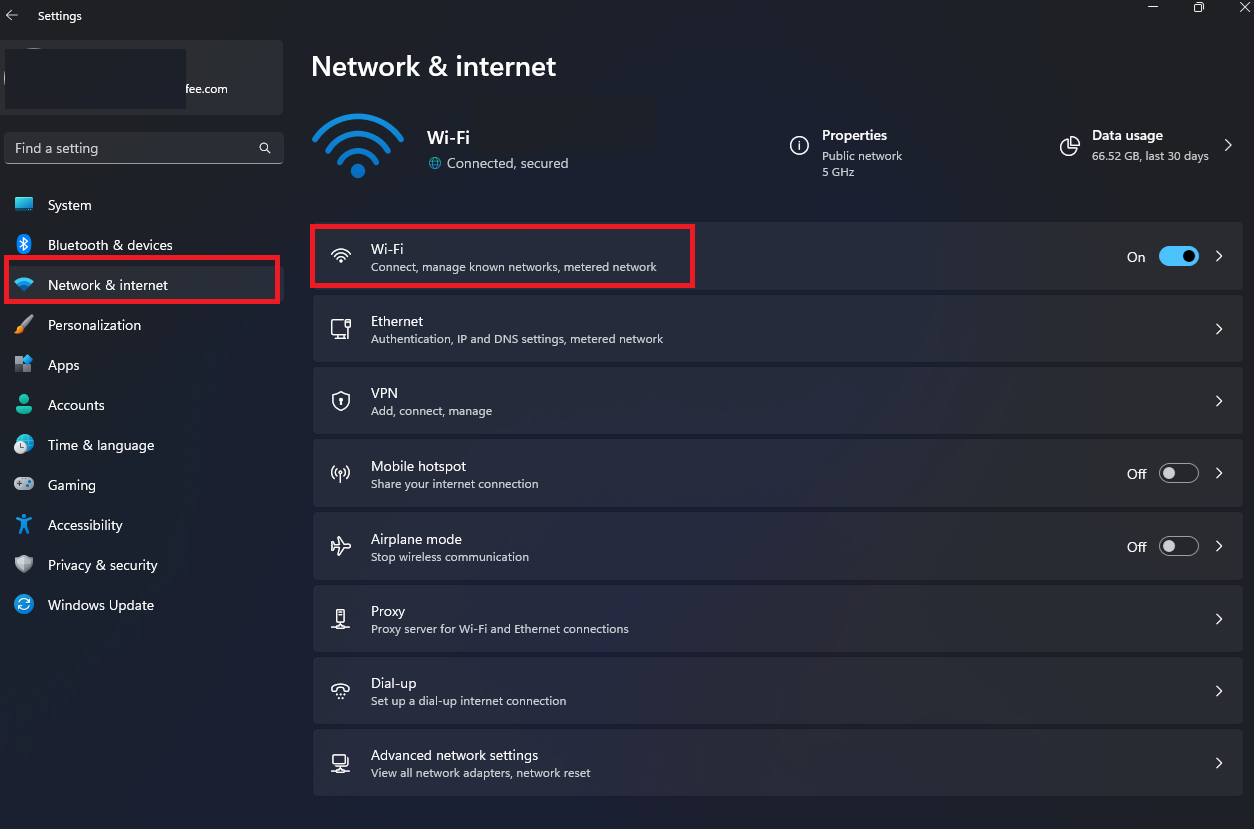Expand Advanced network settings chevron
Viewport: 1254px width, 829px height.
tap(1219, 763)
